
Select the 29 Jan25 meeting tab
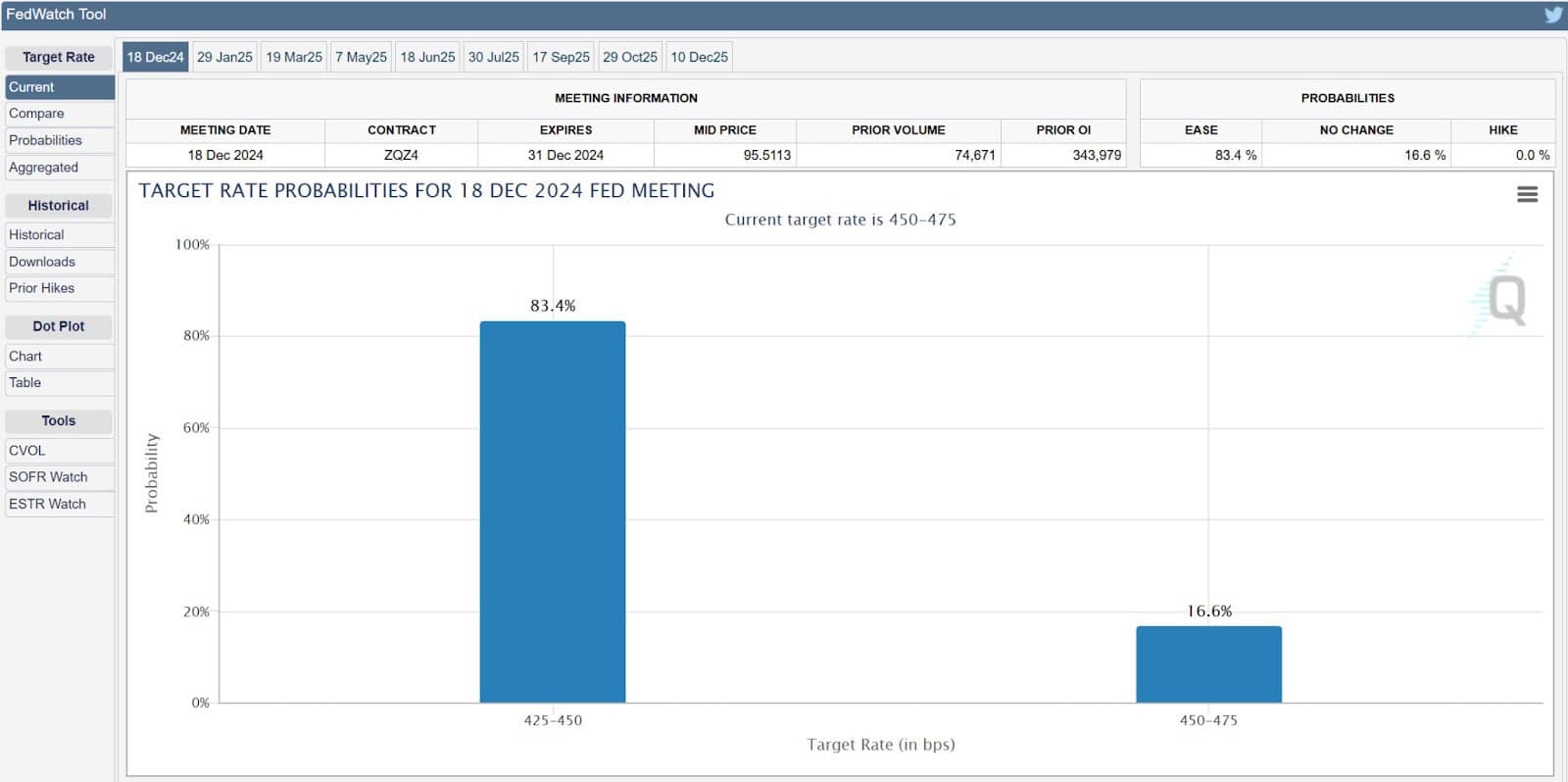[224, 57]
